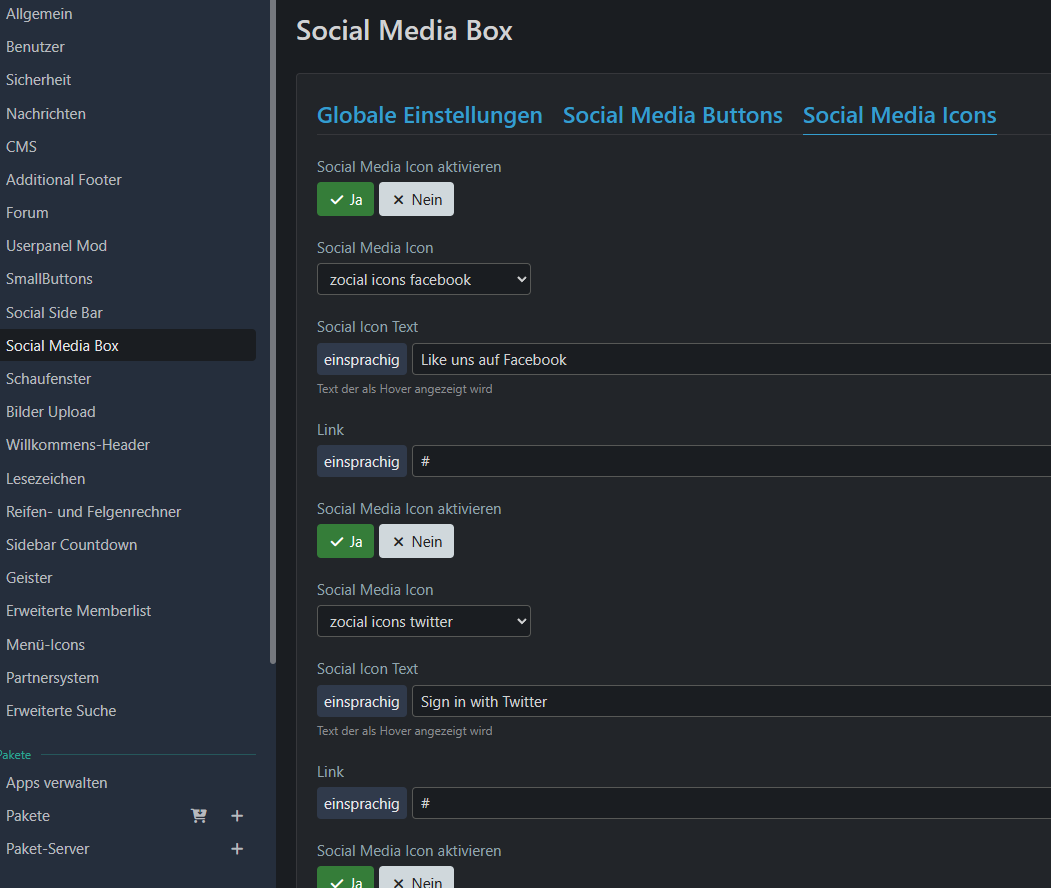
Task: Open the Menü-Icons sidebar entry
Action: point(45,645)
